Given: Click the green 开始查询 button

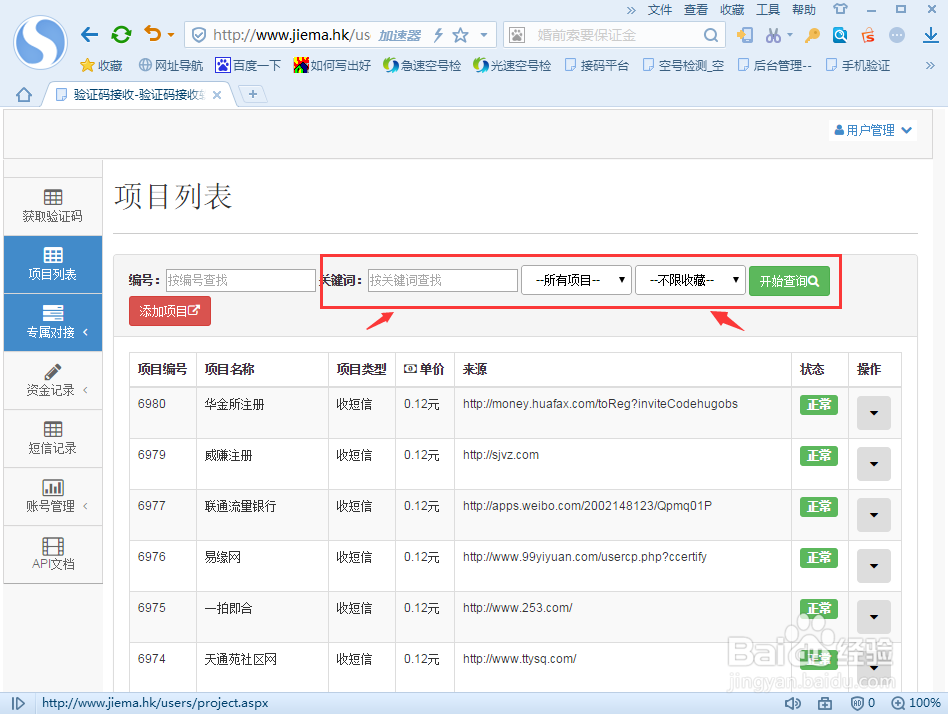Looking at the screenshot, I should click(x=789, y=281).
